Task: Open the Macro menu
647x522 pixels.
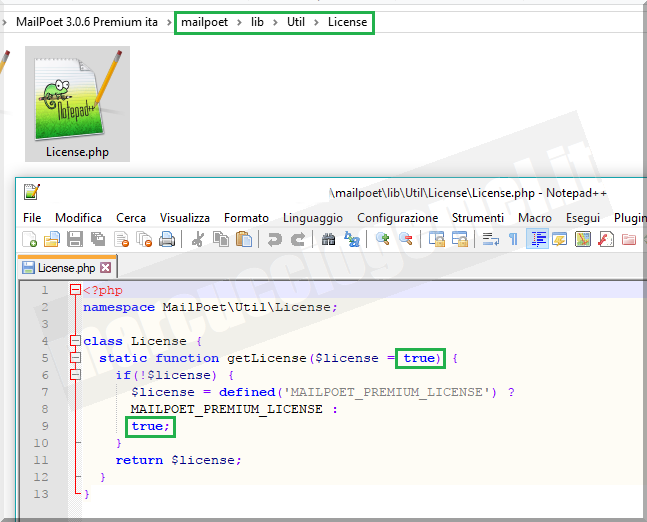Action: [535, 217]
